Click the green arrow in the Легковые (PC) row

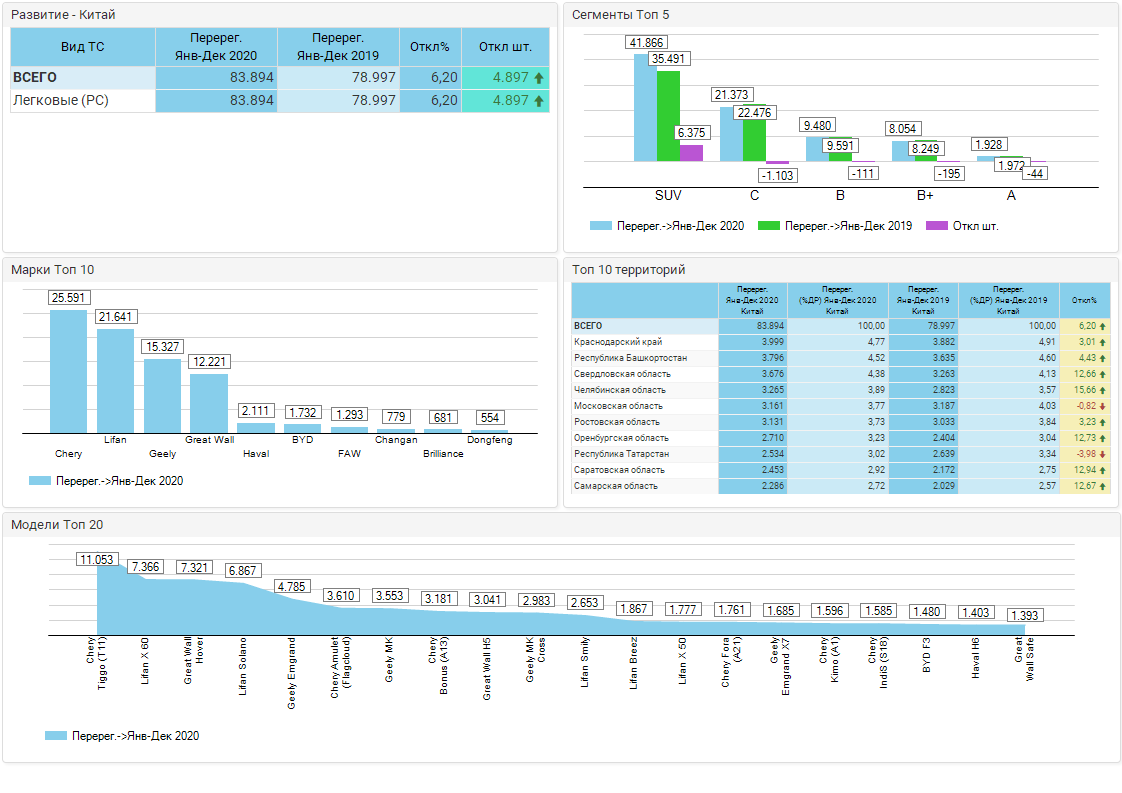[x=539, y=101]
